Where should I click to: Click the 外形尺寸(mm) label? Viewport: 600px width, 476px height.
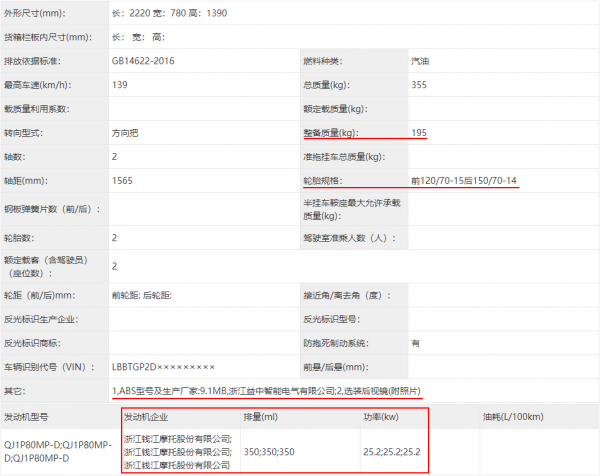tap(35, 13)
